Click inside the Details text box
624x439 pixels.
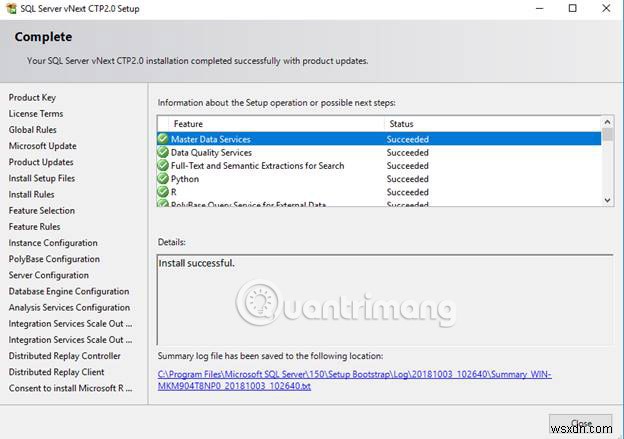(385, 300)
